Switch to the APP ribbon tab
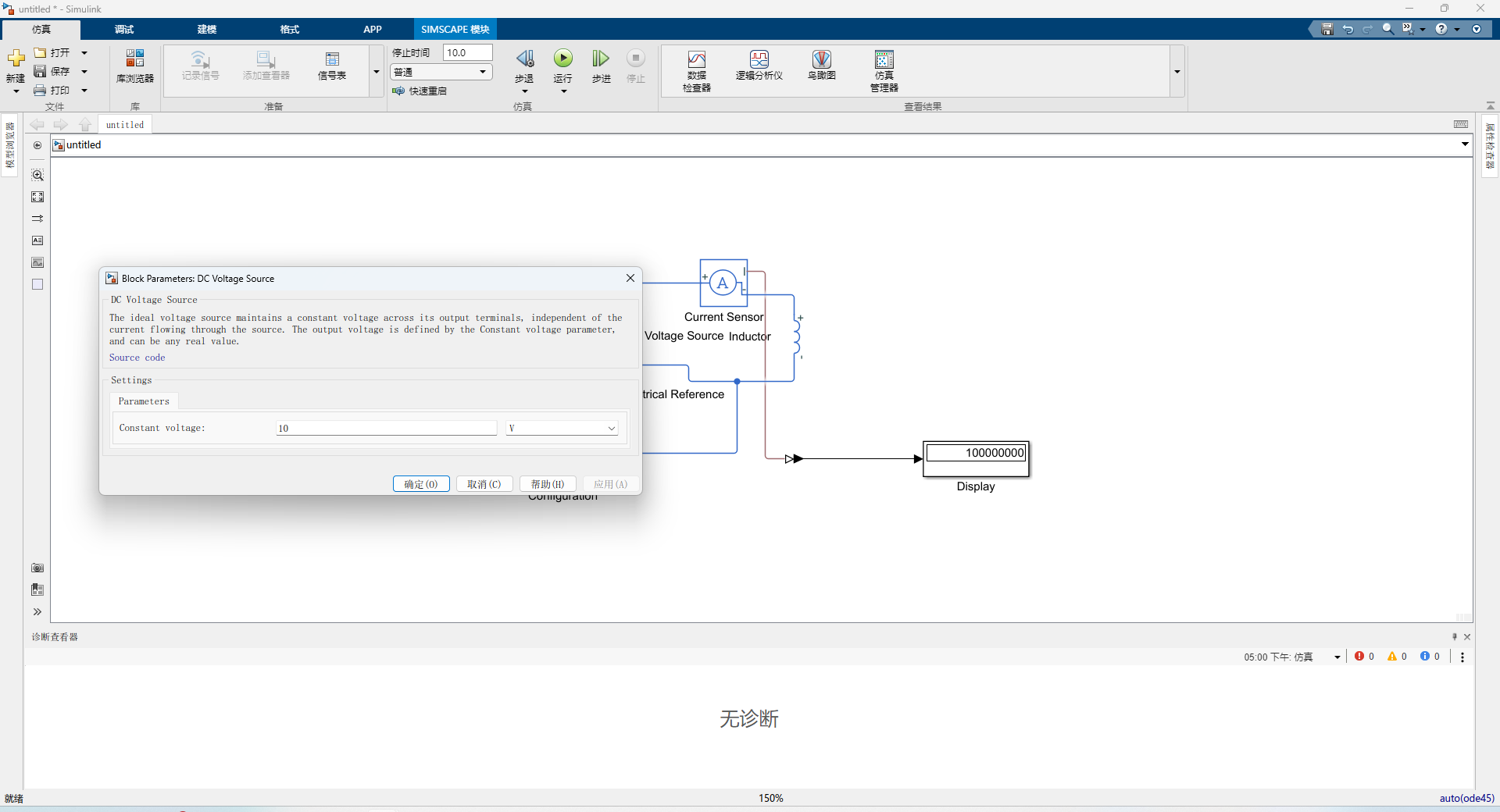 click(373, 30)
